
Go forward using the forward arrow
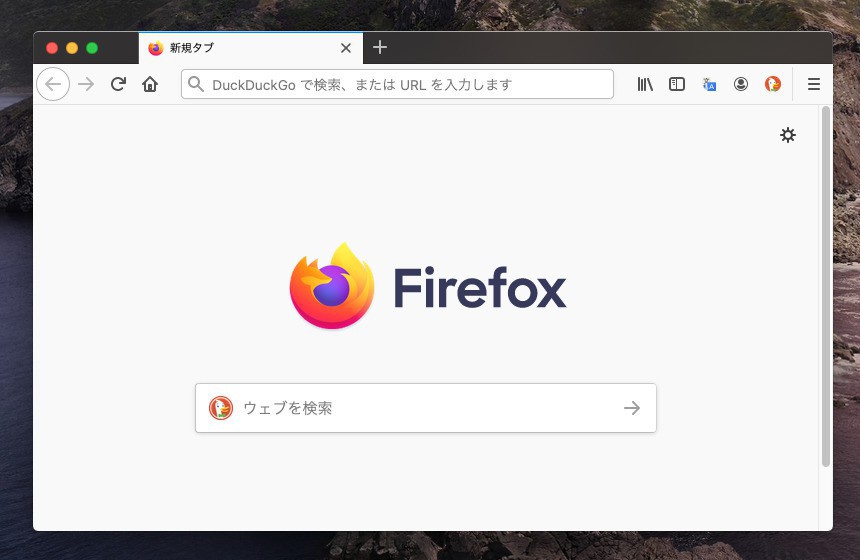pos(86,84)
